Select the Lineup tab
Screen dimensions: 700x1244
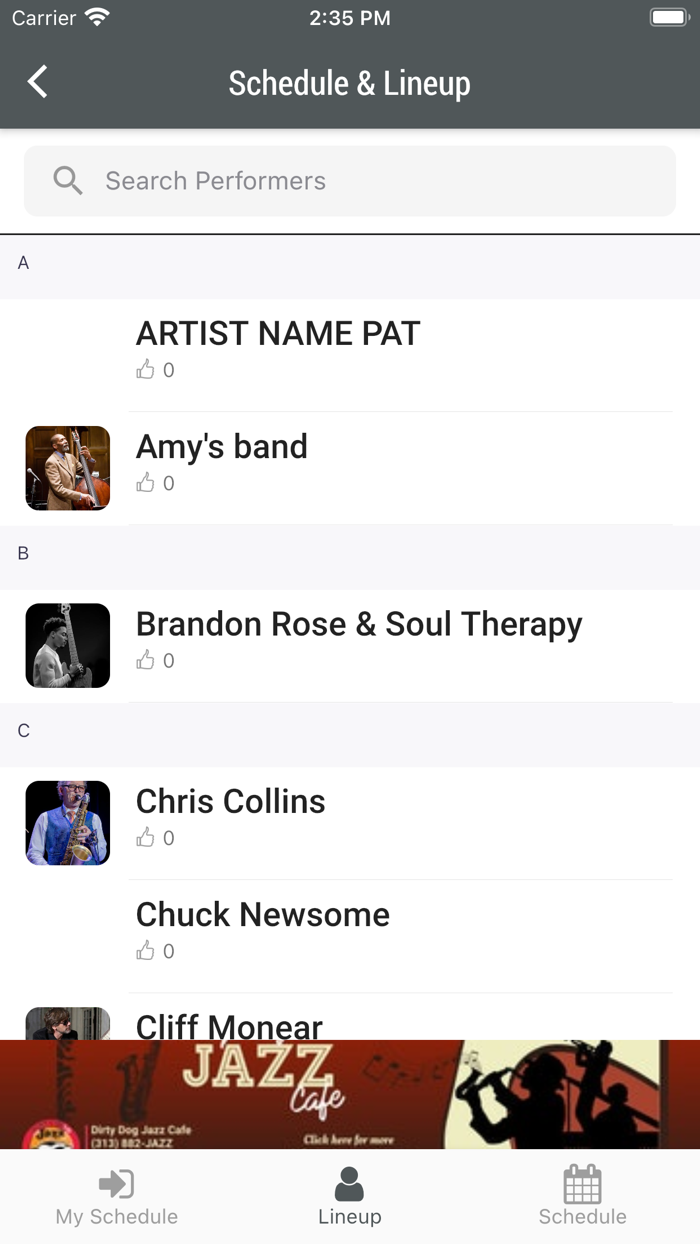tap(349, 1197)
